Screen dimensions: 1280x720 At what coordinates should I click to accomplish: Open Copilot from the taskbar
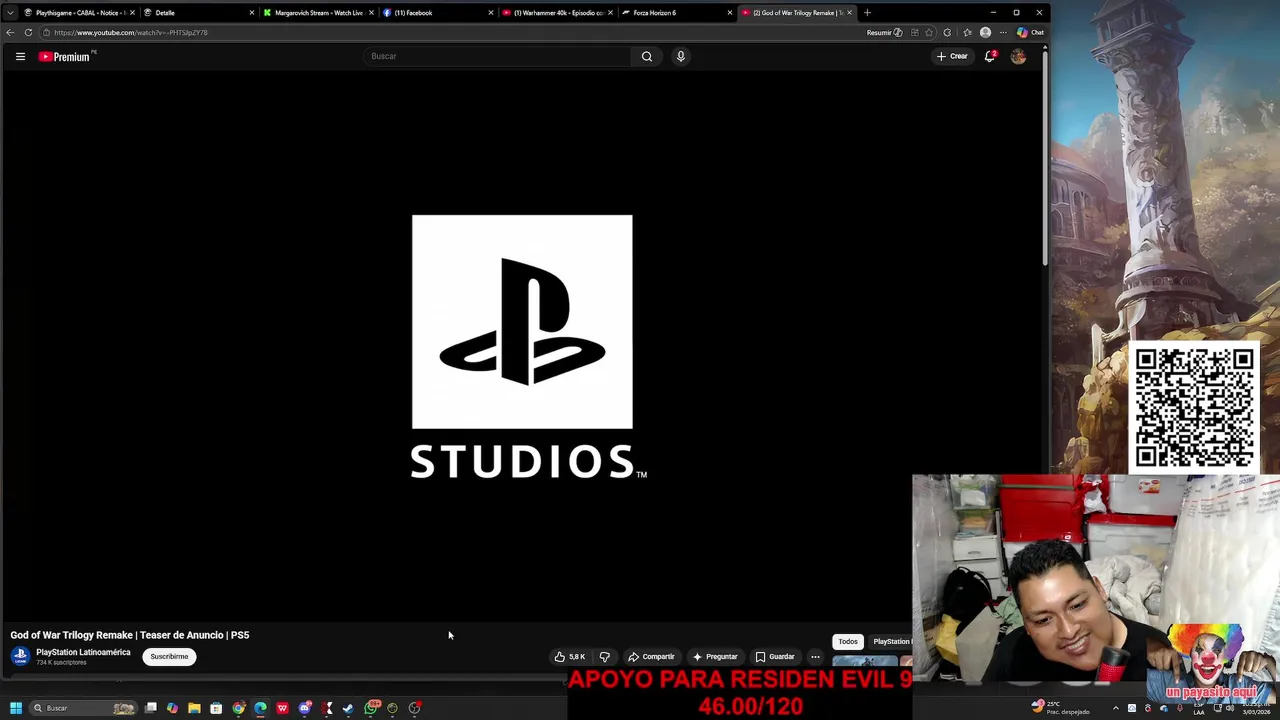click(x=172, y=708)
